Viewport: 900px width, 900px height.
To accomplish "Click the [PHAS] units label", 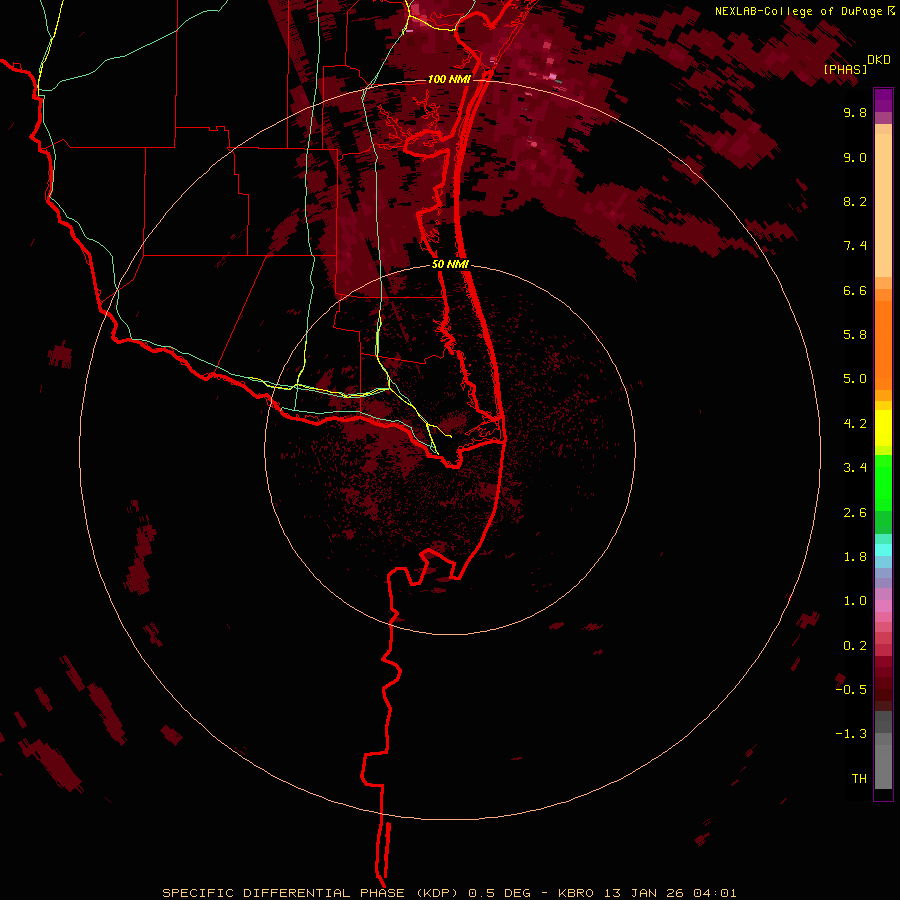I will pos(845,69).
